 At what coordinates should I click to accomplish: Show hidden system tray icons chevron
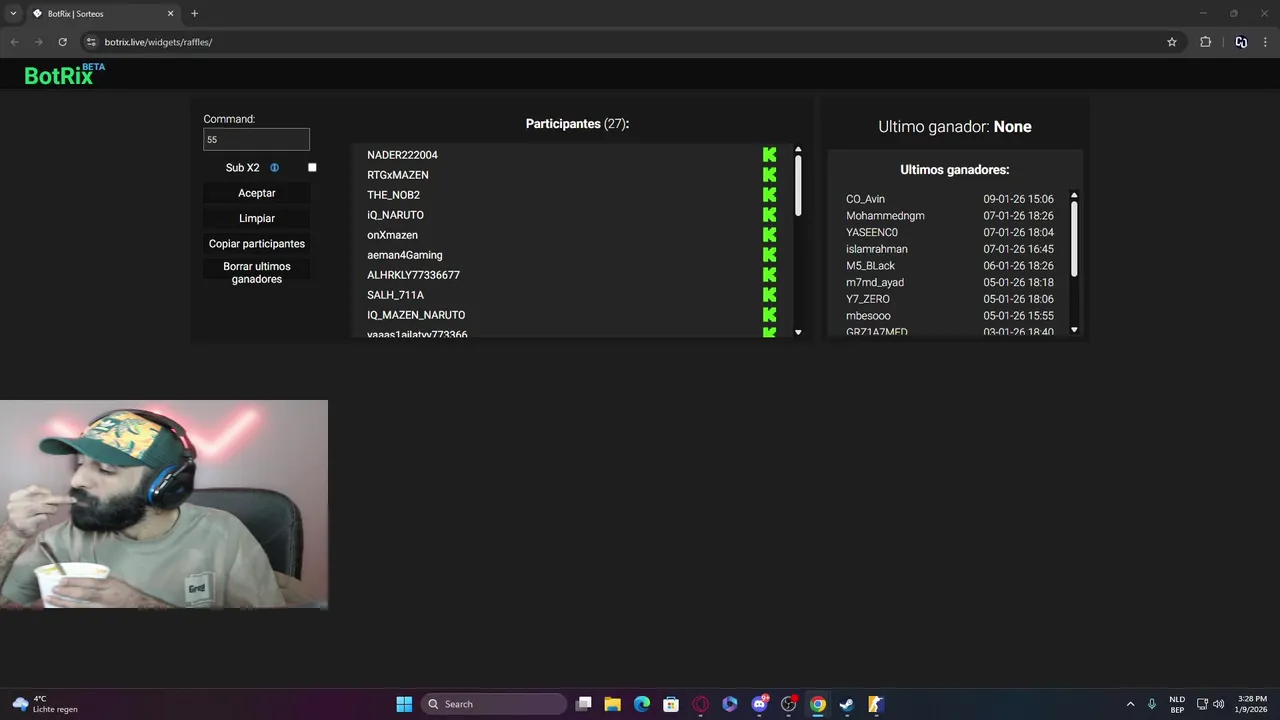point(1131,704)
